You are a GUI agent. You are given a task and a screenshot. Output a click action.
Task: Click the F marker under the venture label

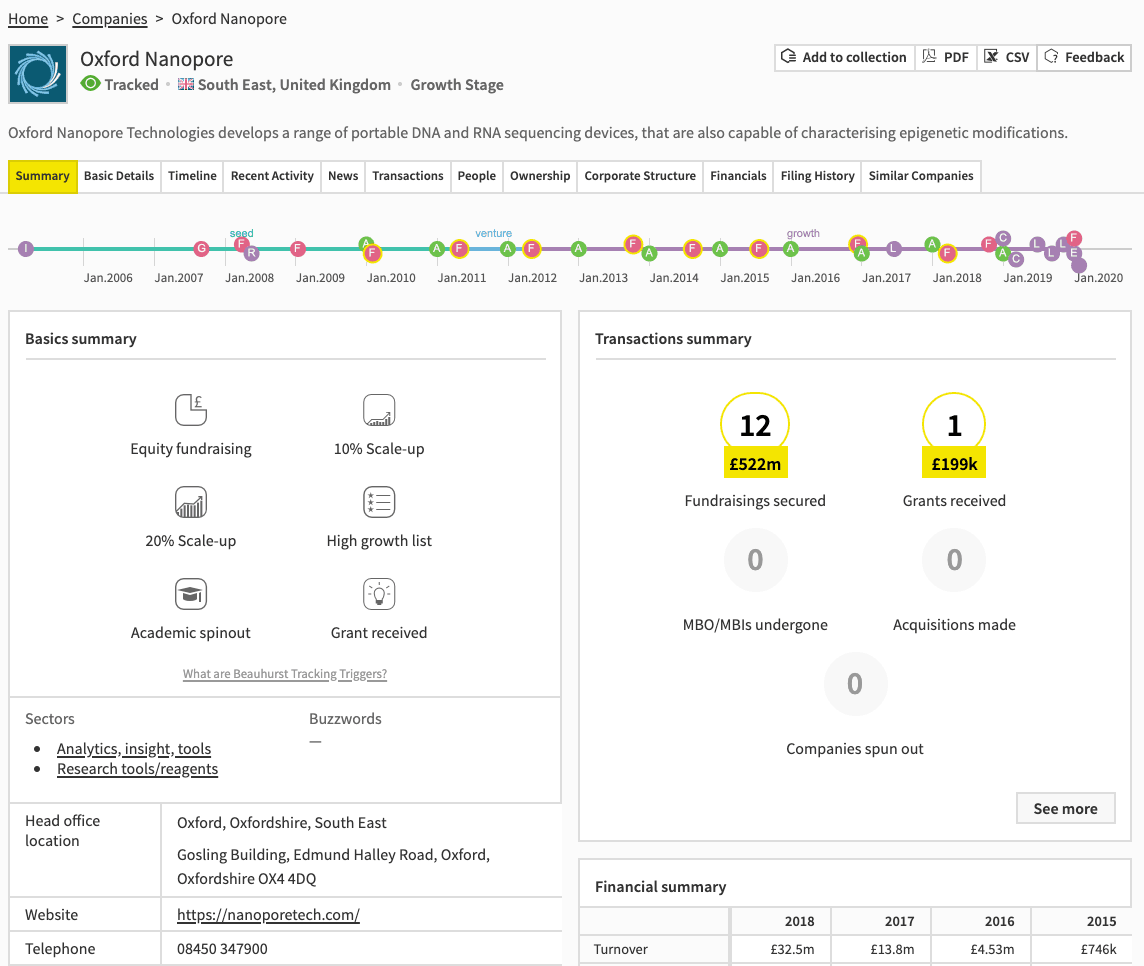[459, 249]
